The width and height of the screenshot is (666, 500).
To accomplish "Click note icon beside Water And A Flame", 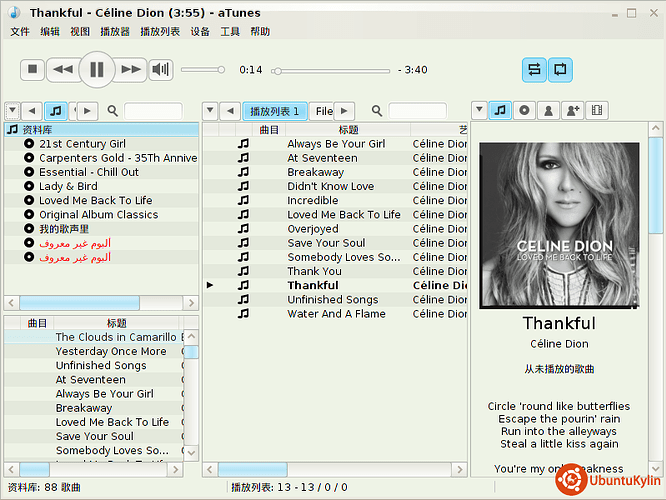I will (x=243, y=314).
